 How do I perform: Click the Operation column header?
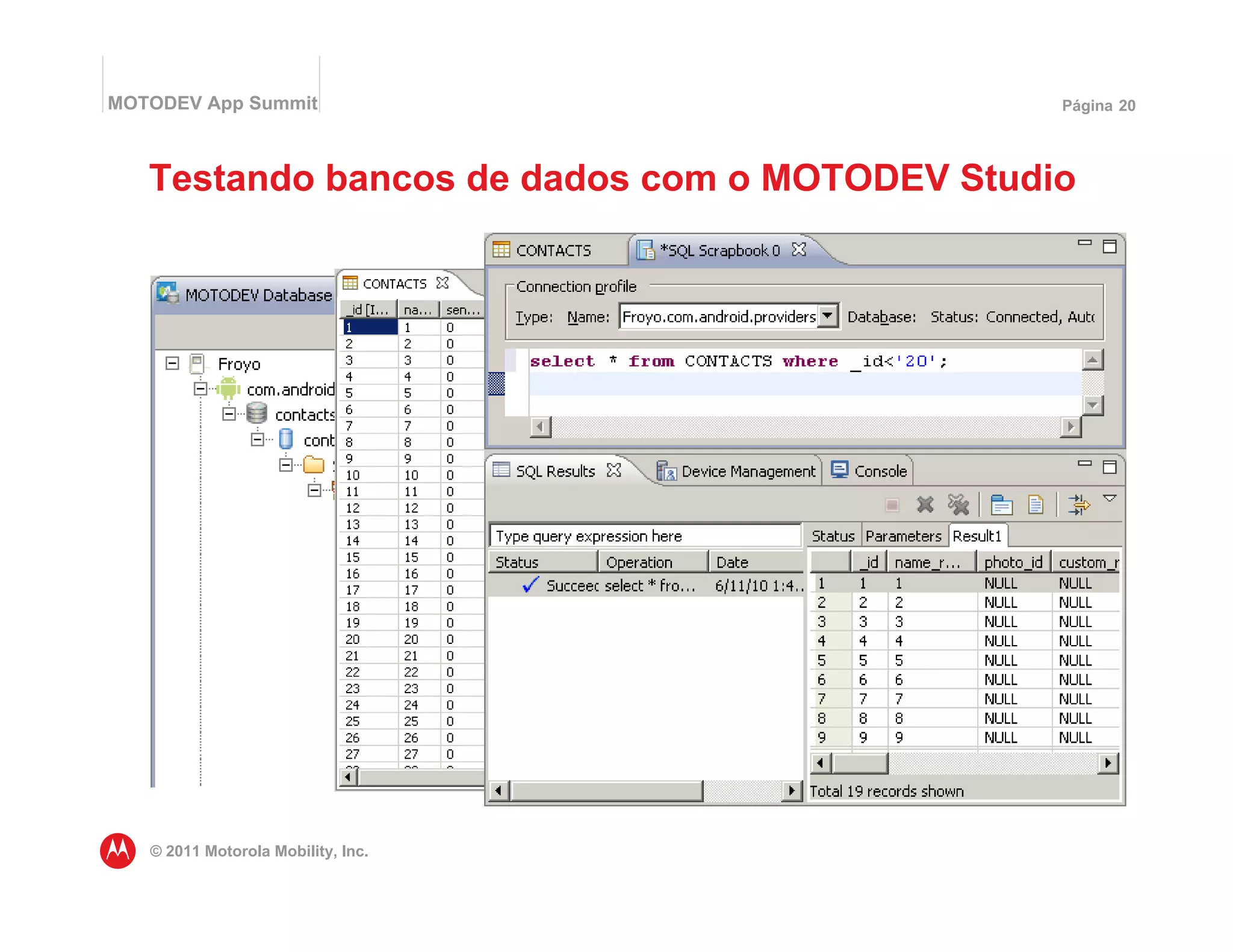click(x=653, y=562)
